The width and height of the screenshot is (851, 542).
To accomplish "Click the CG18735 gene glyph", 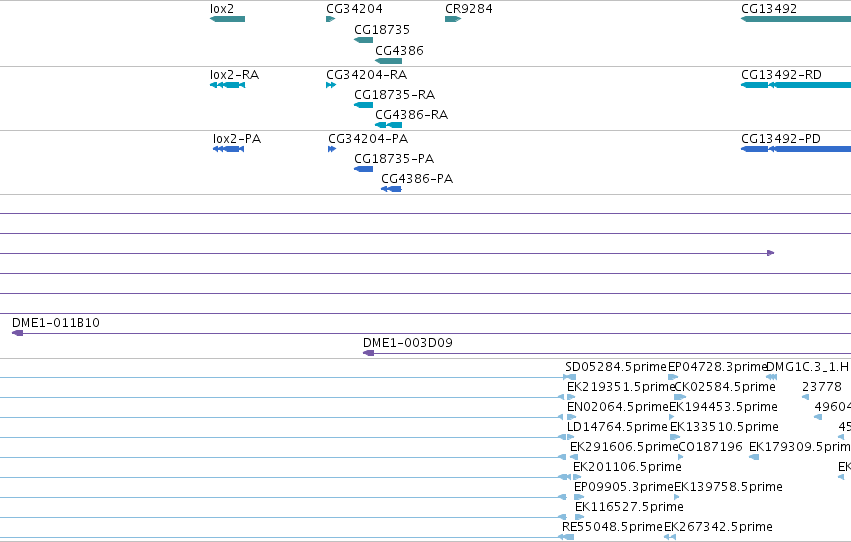I will tap(363, 40).
